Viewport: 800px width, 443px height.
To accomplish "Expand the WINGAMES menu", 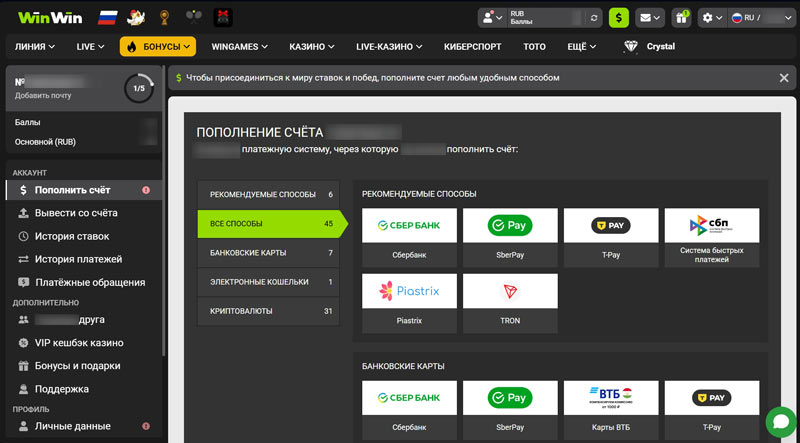I will coord(240,46).
